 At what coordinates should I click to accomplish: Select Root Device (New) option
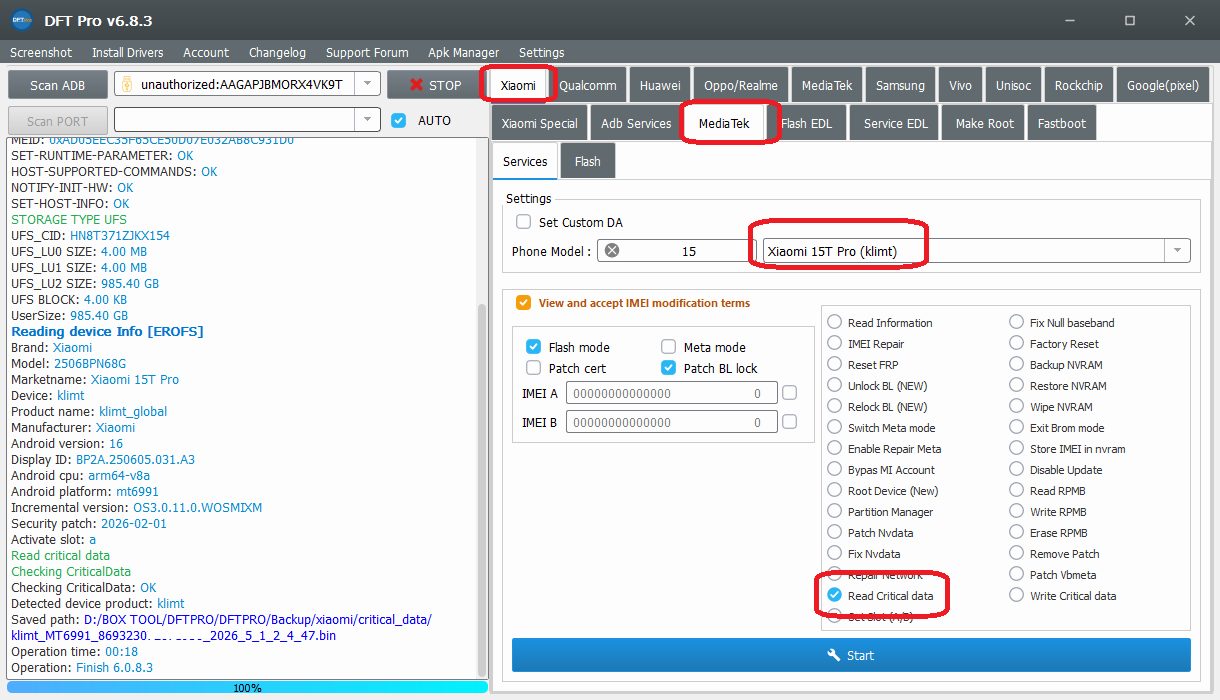click(835, 490)
